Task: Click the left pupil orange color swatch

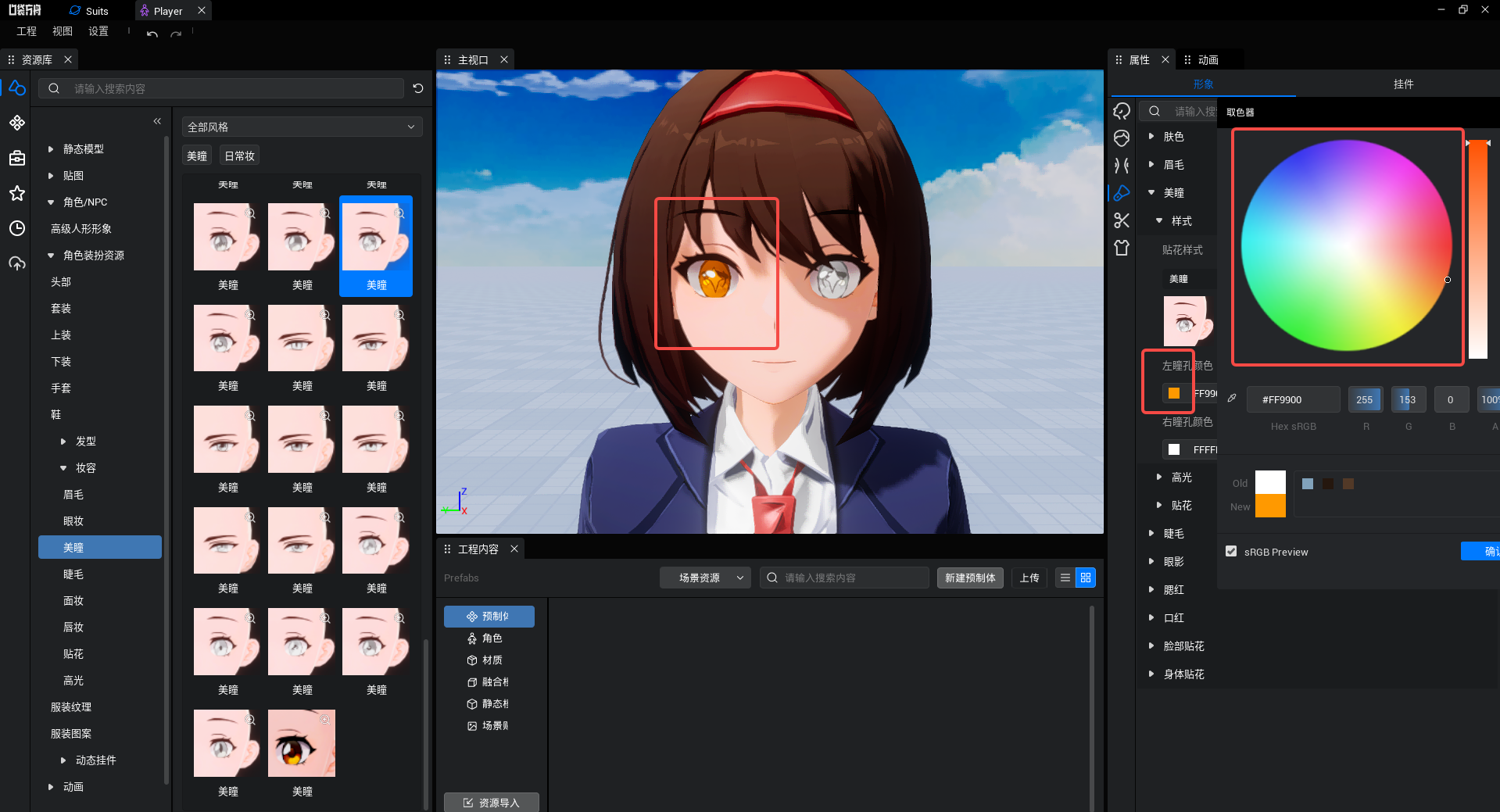Action: click(x=1173, y=393)
